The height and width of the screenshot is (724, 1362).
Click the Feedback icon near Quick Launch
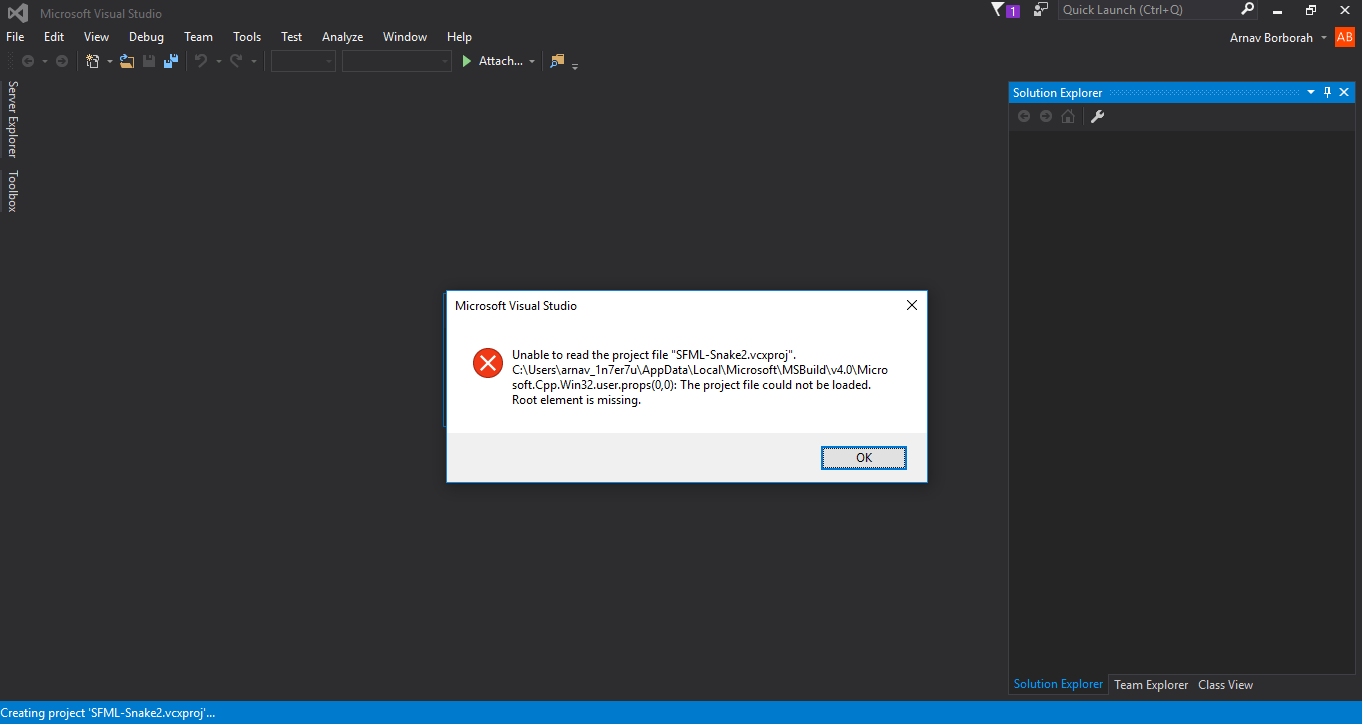pos(1038,9)
